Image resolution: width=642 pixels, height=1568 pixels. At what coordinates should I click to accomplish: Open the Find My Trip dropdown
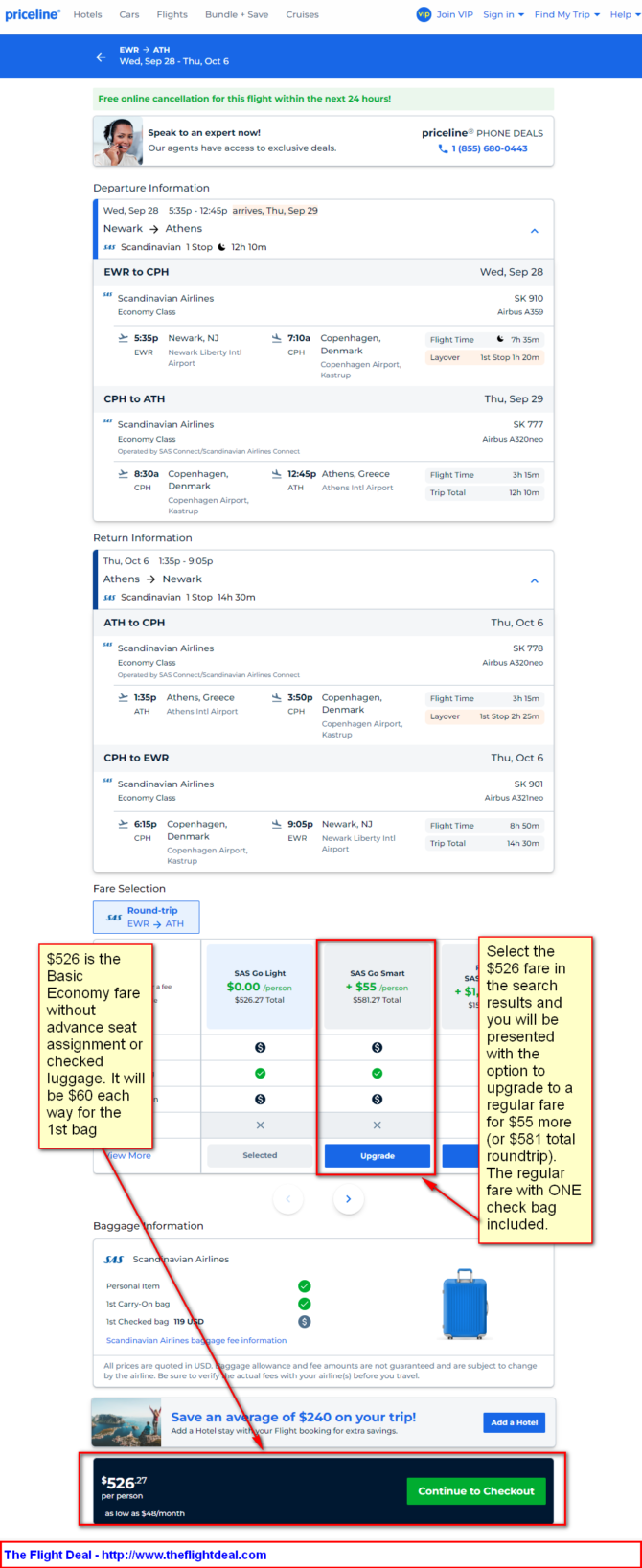[x=567, y=14]
